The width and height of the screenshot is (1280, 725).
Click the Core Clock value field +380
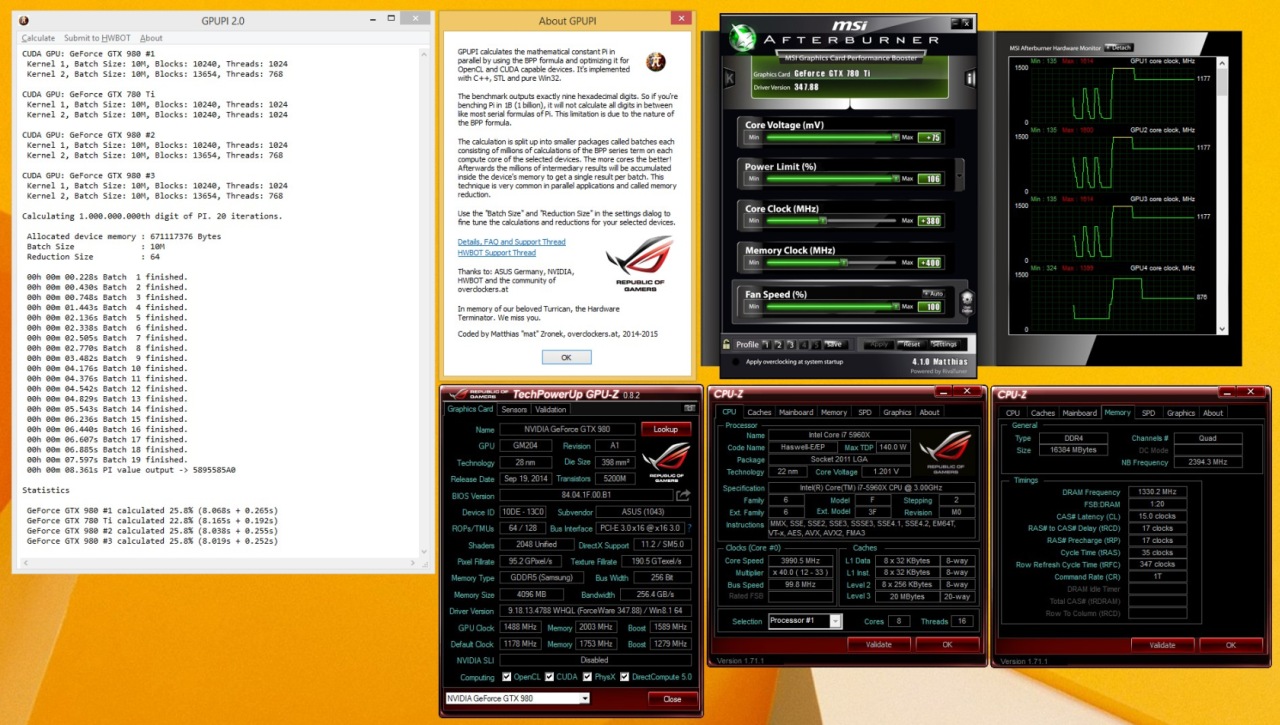coord(930,220)
